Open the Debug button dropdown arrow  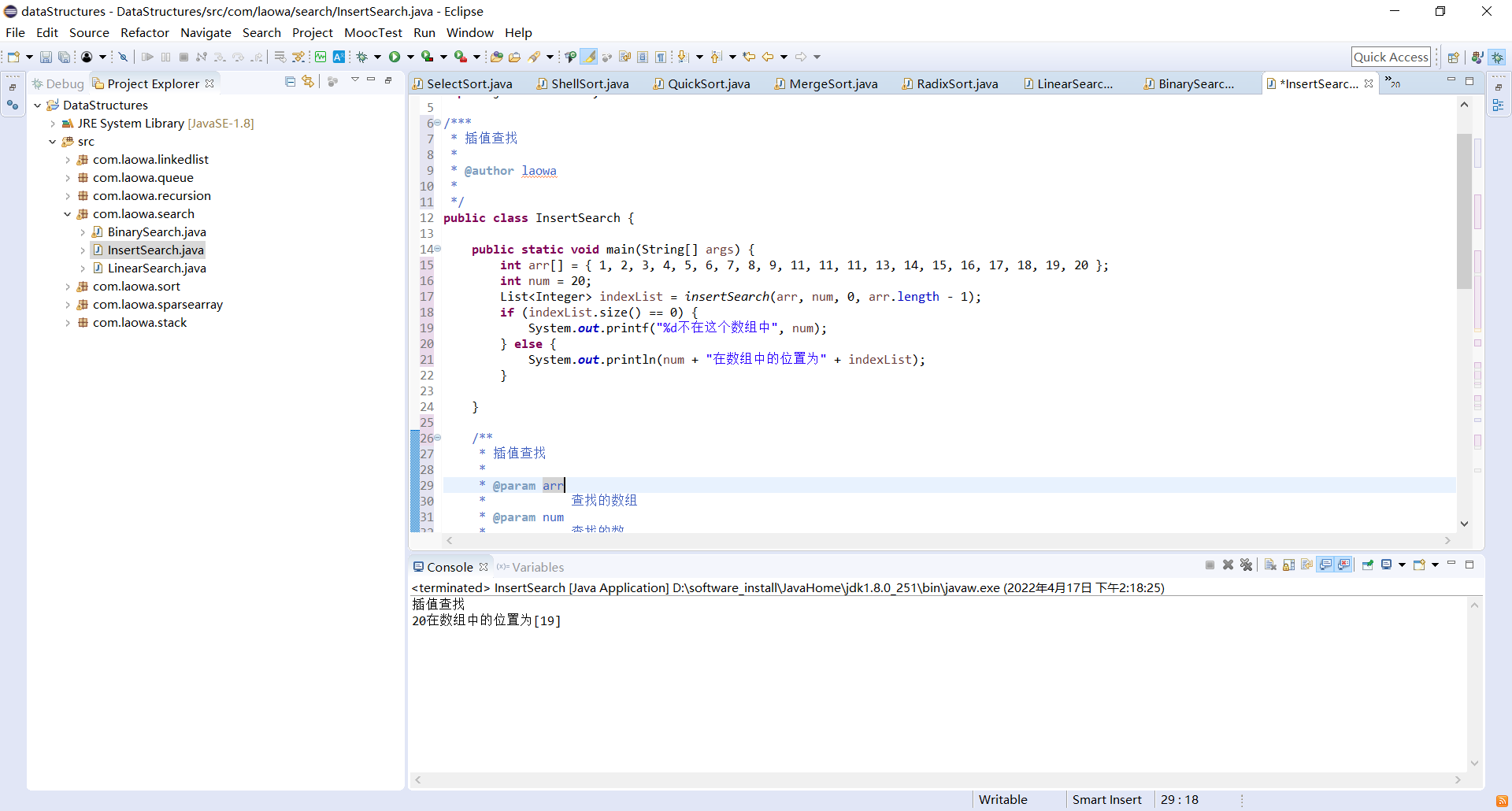tap(377, 57)
